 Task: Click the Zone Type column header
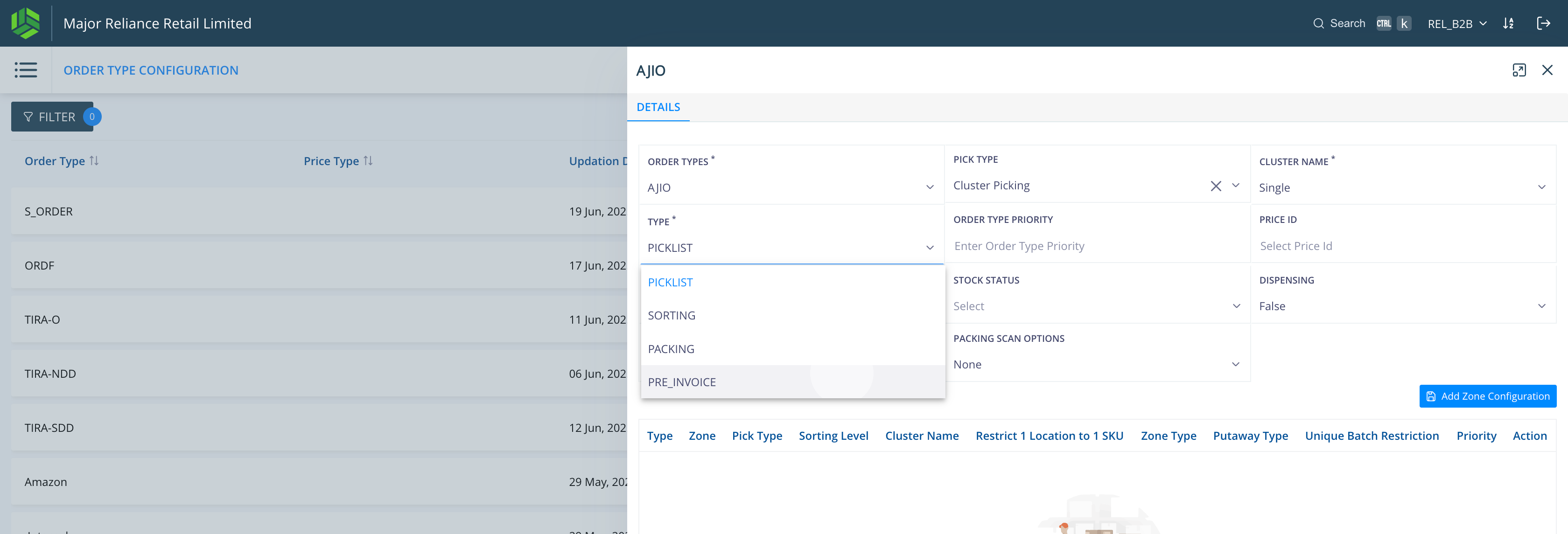(1168, 436)
